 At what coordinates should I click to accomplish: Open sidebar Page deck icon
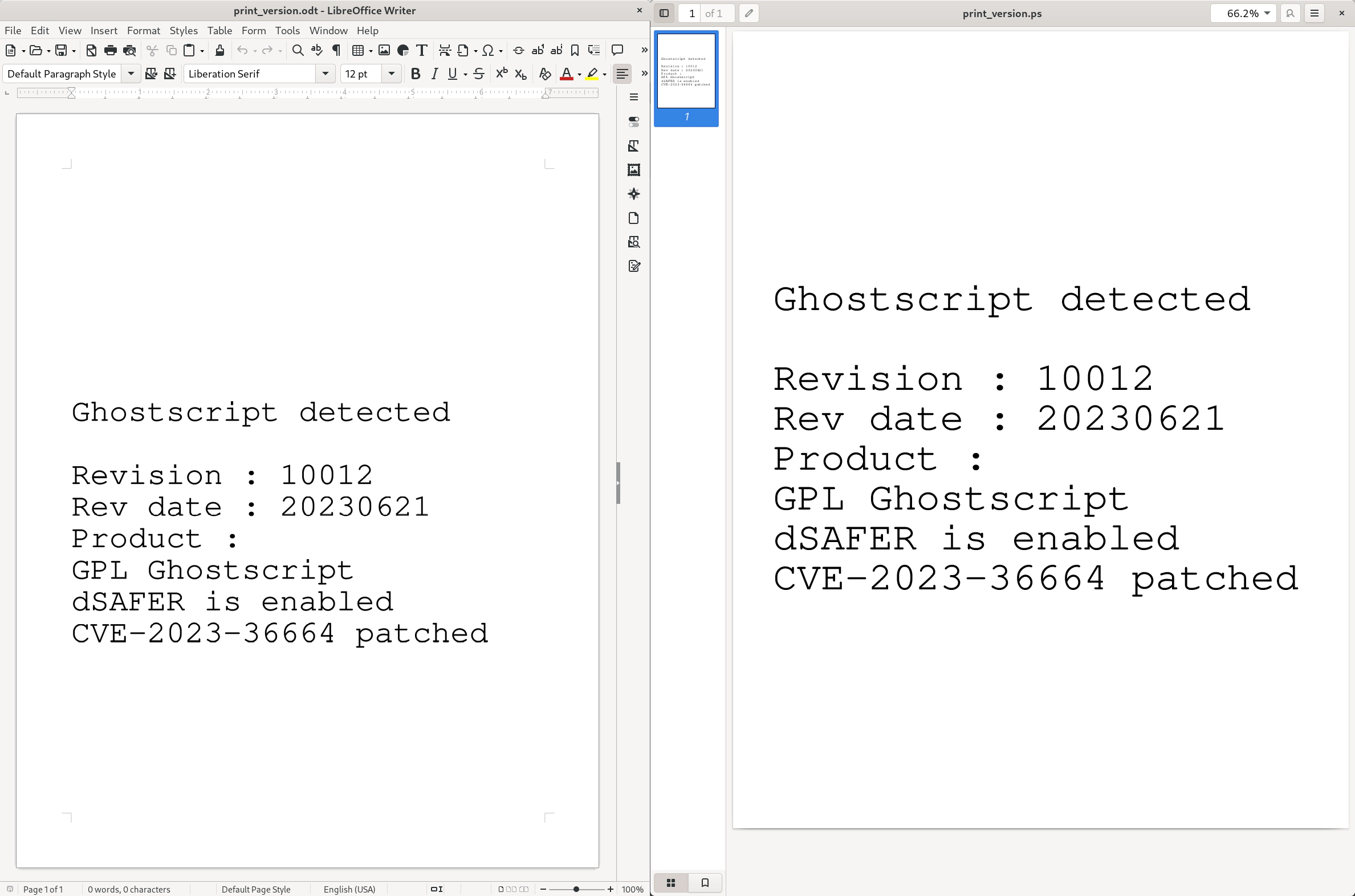click(x=634, y=218)
